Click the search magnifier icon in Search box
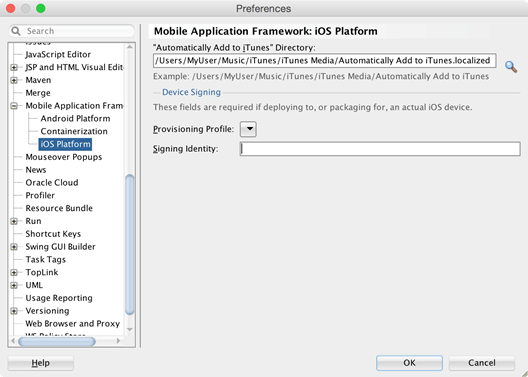The image size is (528, 377). tap(15, 31)
